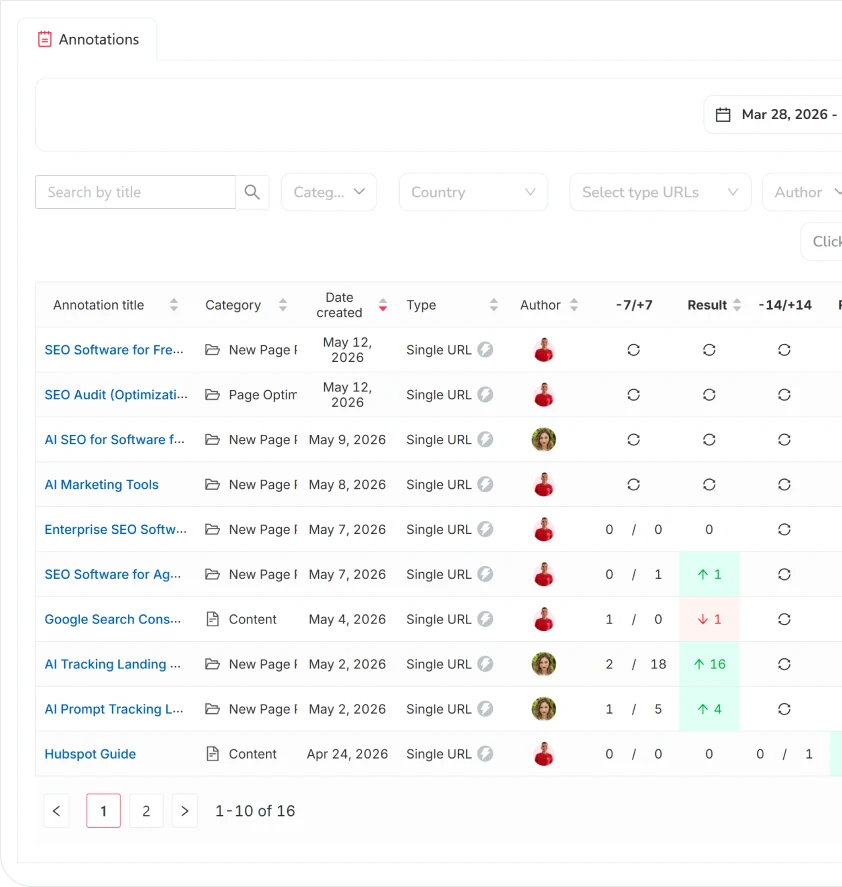Open AI SEO for Software f... annotation

click(x=114, y=440)
